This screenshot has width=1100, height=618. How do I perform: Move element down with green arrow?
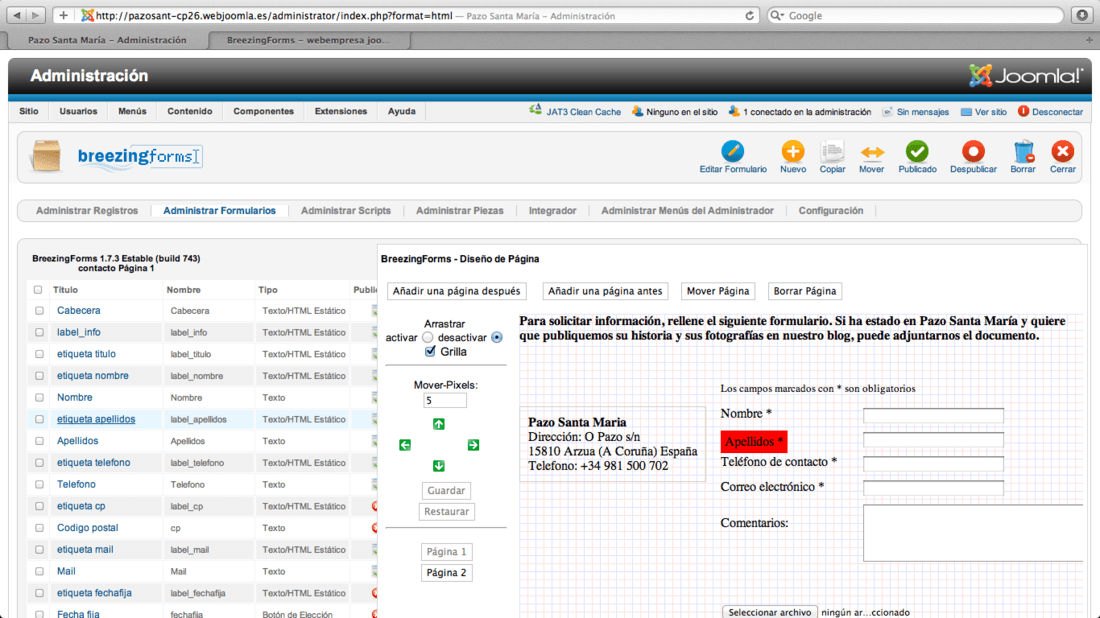click(438, 466)
